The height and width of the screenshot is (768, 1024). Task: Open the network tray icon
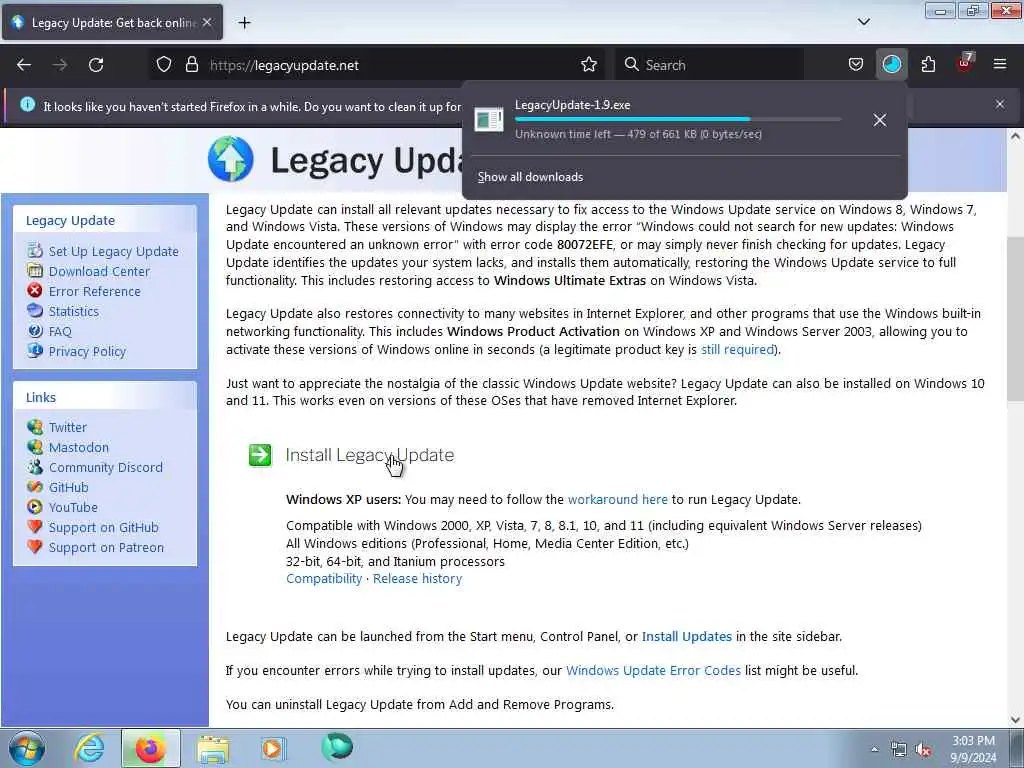click(x=899, y=750)
